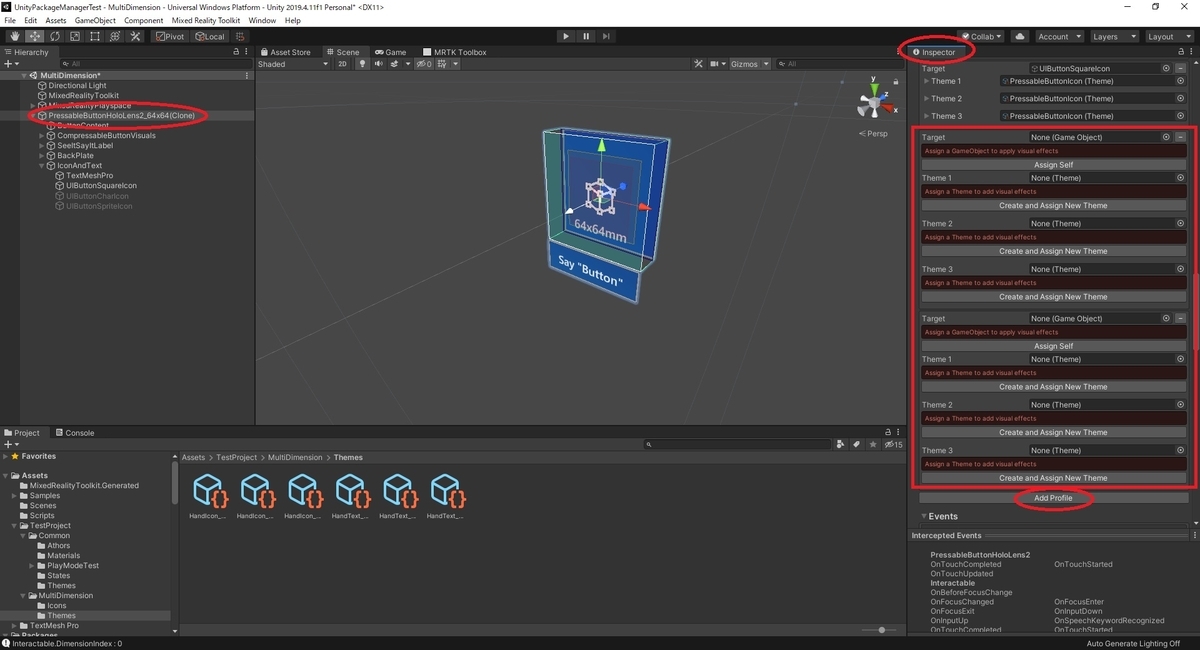Select UIButtonSquareIcon in Hierarchy
Viewport: 1200px width, 650px height.
(x=101, y=186)
